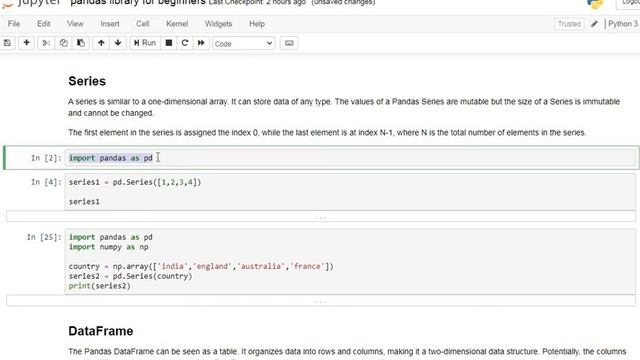Move selected cell down arrow
Viewport: 640px width, 360px height.
click(118, 43)
